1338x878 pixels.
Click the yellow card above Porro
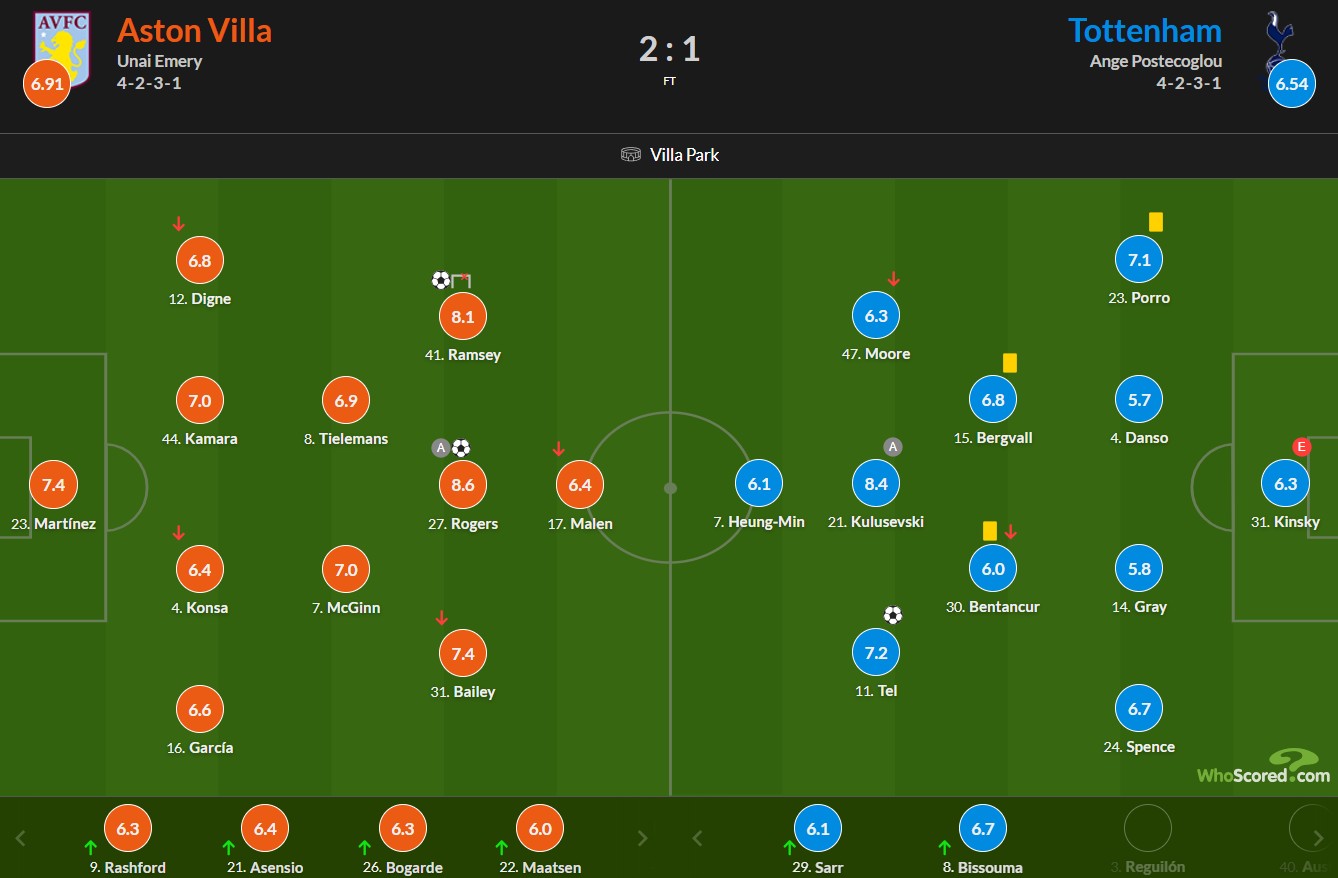click(x=1156, y=222)
